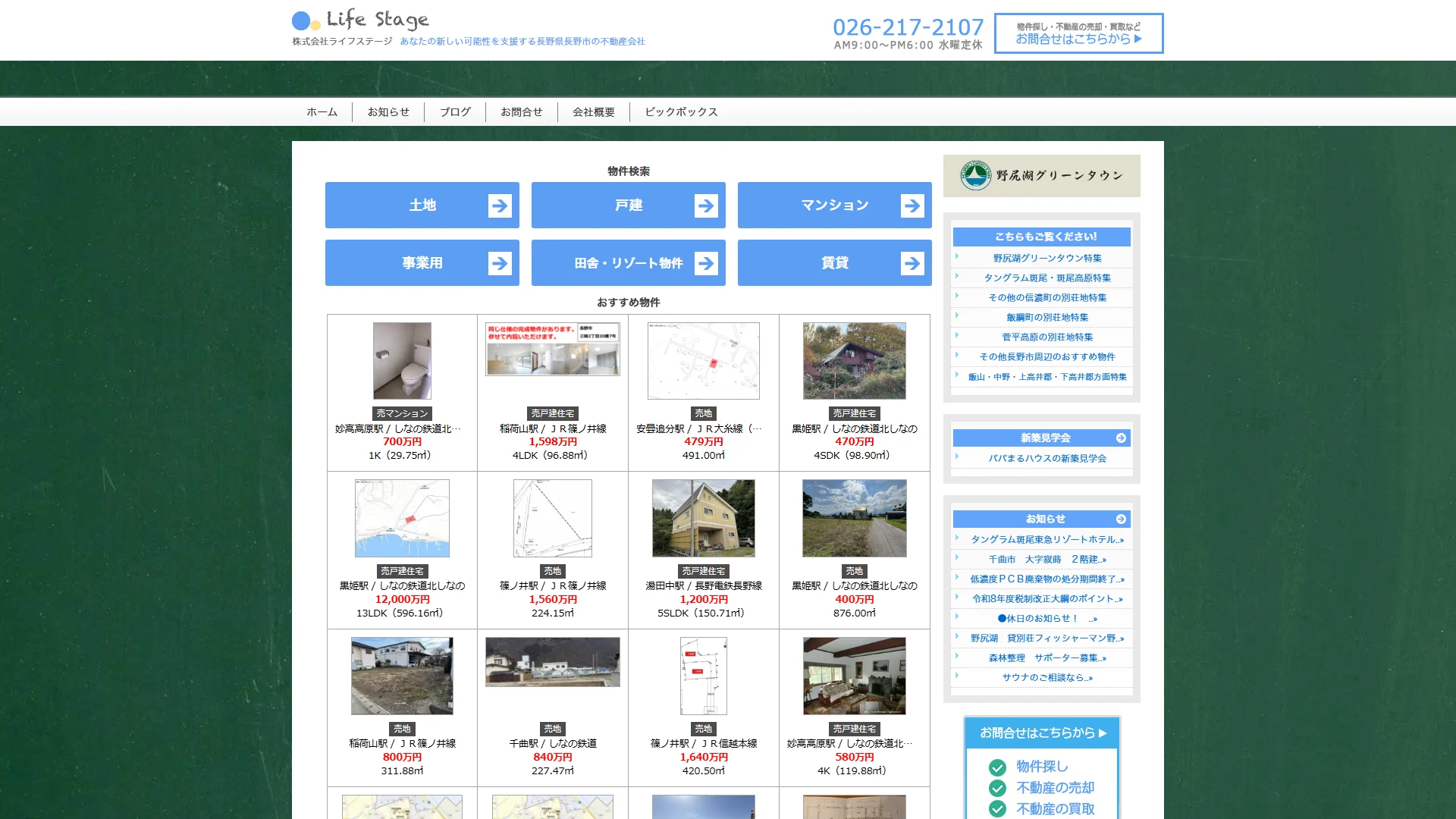Click the toilet photo of 700万円 listing
The image size is (1456, 819).
[402, 361]
